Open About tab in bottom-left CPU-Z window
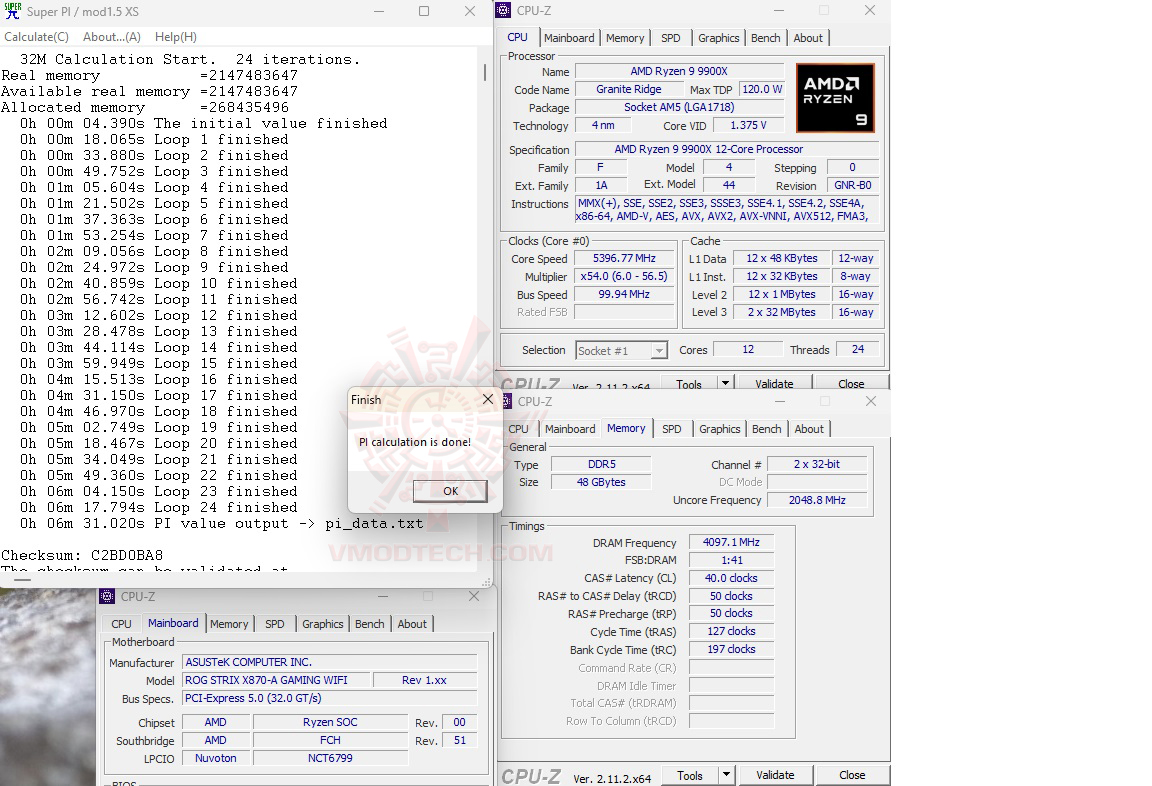The height and width of the screenshot is (786, 1152). coord(412,624)
